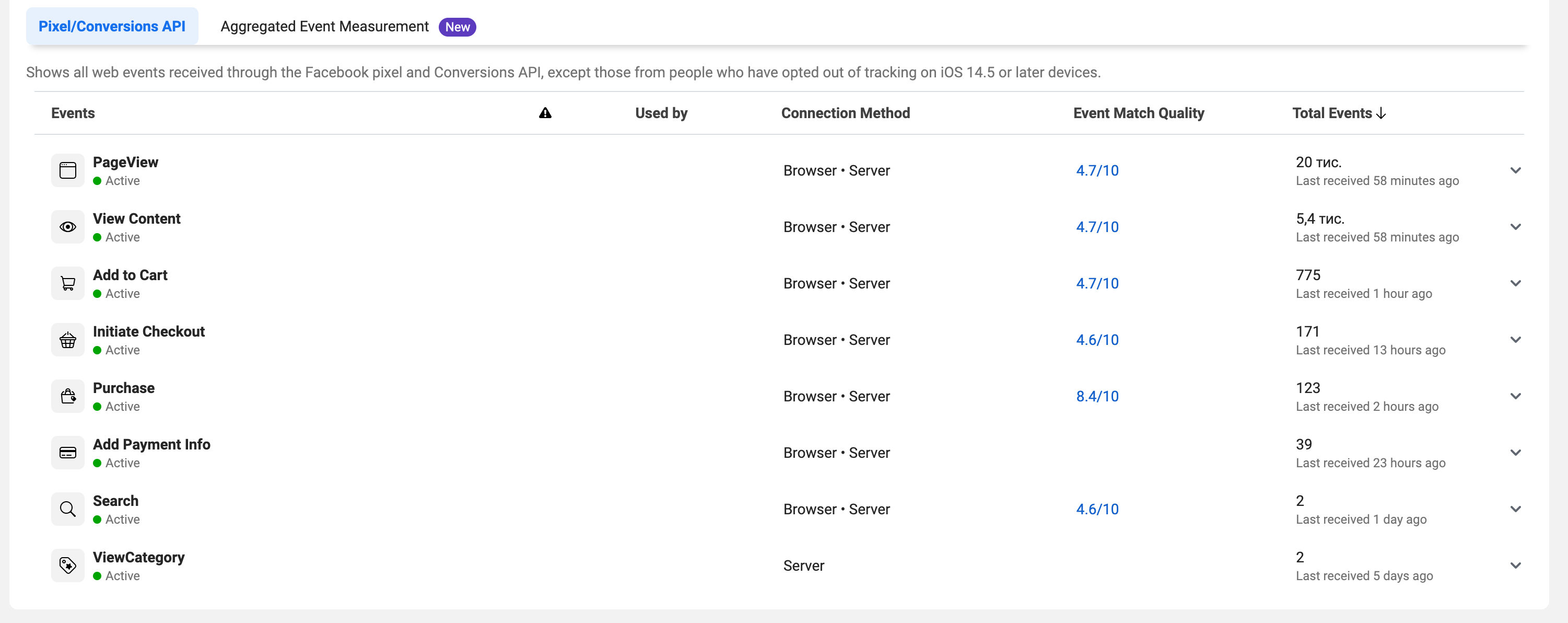Image resolution: width=1568 pixels, height=623 pixels.
Task: Open Search match quality 4.6/10 link
Action: (x=1097, y=509)
